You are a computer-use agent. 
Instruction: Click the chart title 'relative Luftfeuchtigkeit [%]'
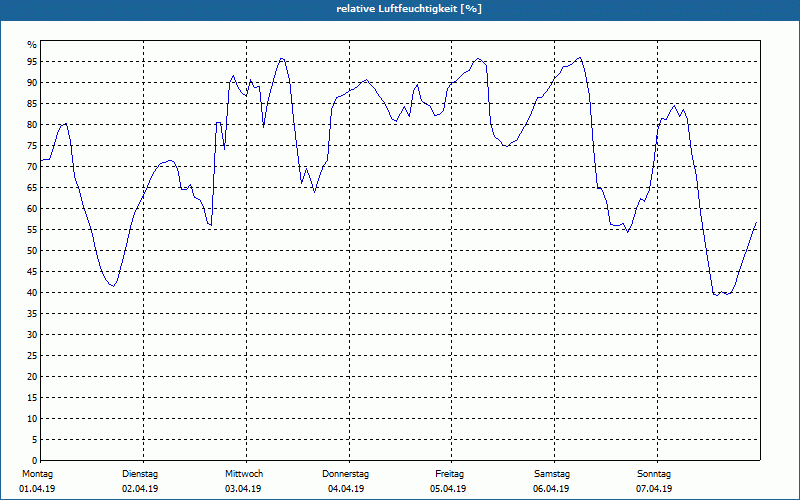(x=409, y=9)
